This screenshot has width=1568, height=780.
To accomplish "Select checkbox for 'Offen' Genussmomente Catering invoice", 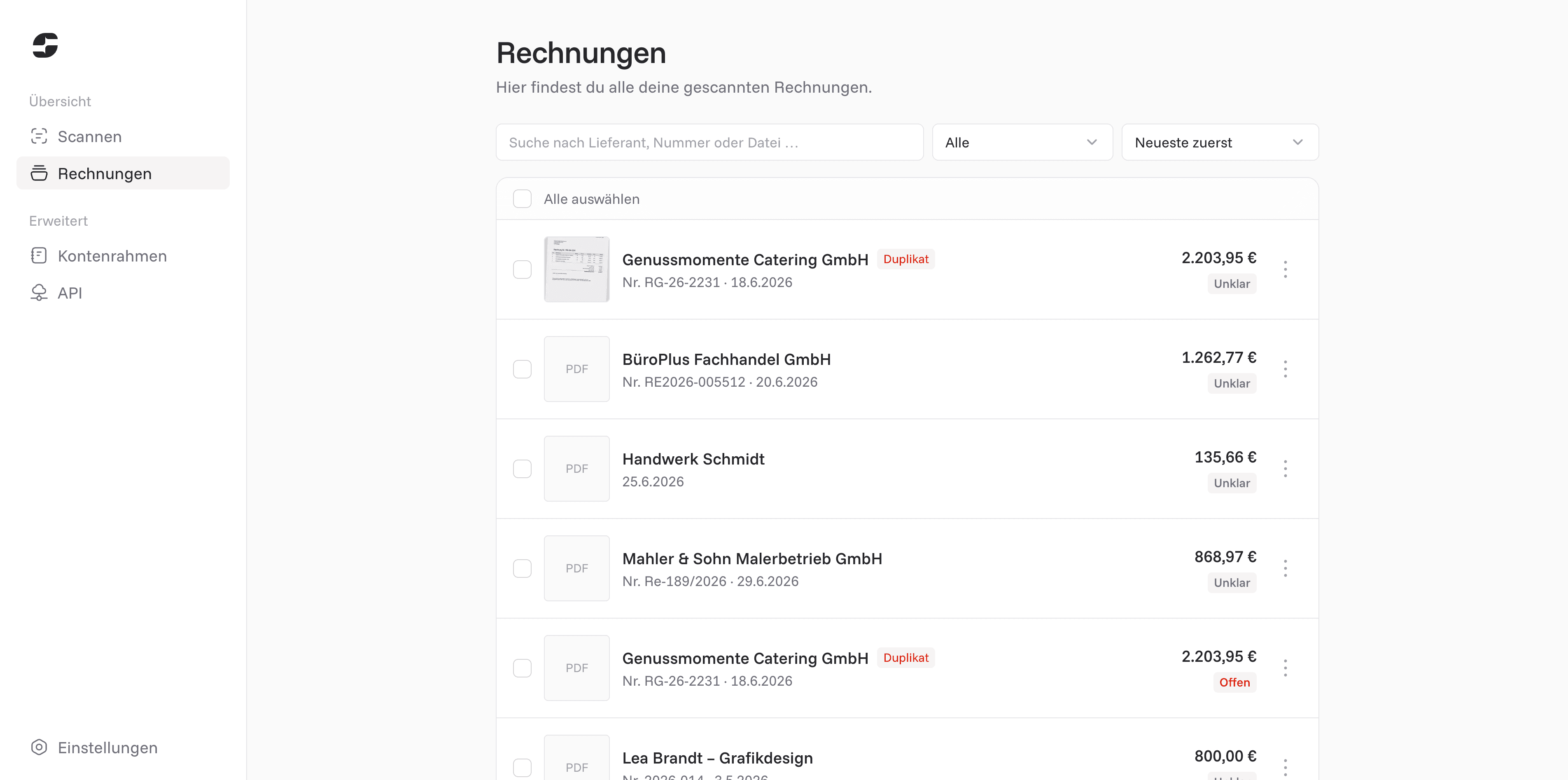I will pyautogui.click(x=522, y=668).
